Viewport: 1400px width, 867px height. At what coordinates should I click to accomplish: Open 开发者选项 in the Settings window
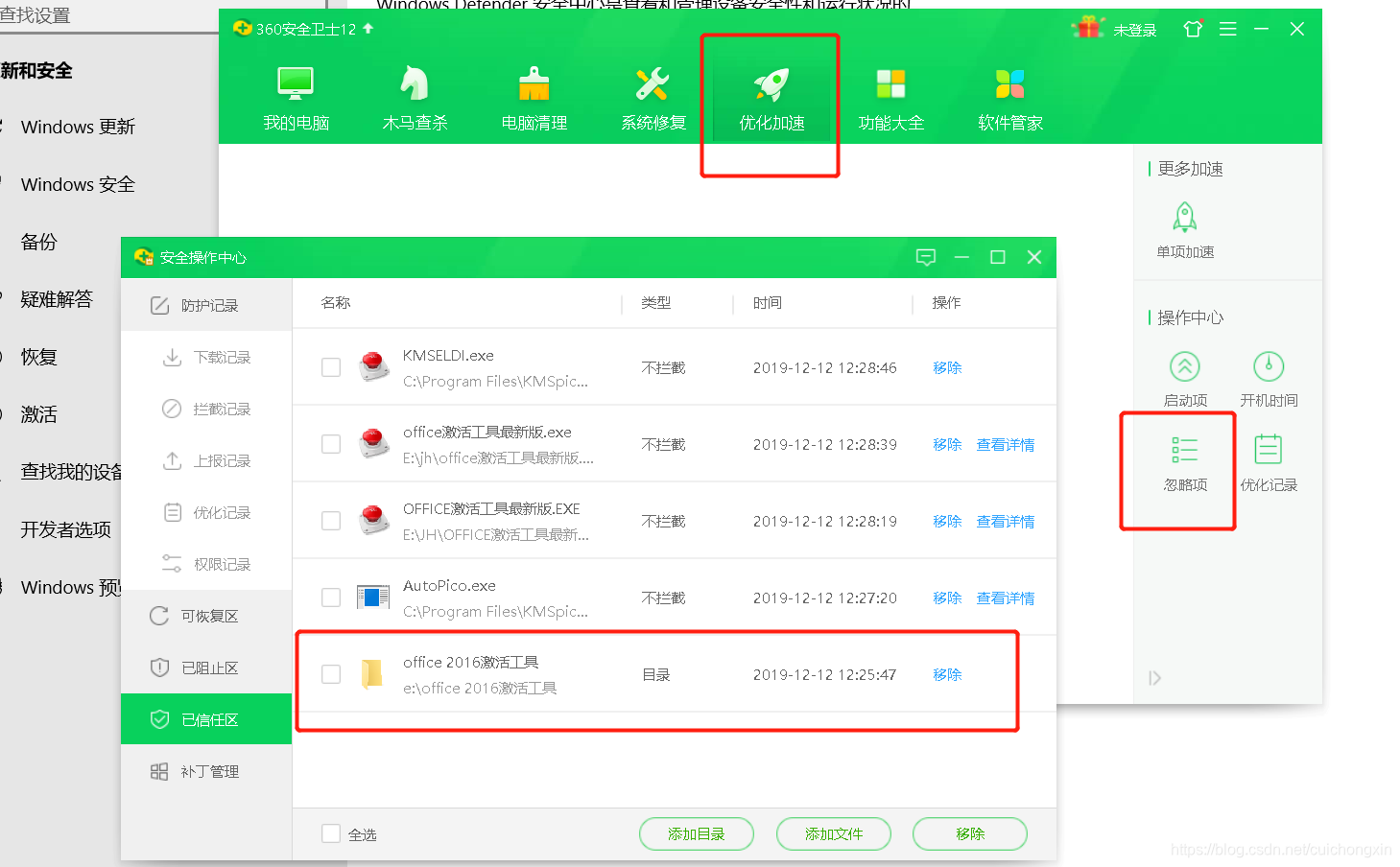coord(65,529)
